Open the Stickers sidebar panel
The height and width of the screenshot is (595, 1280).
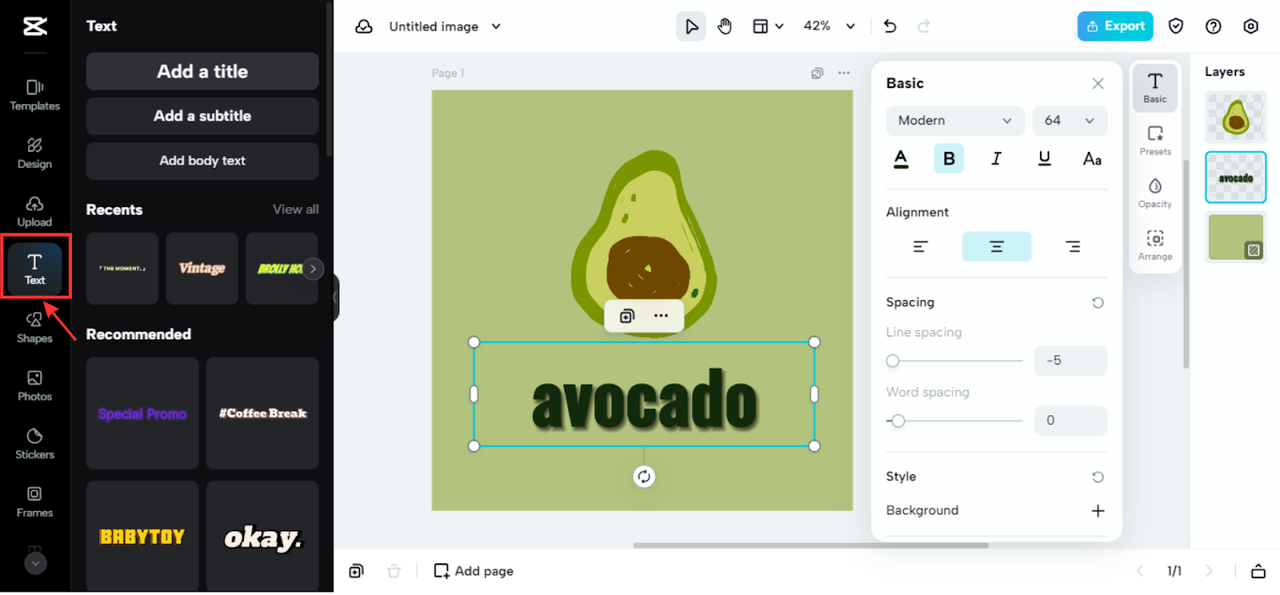coord(35,443)
